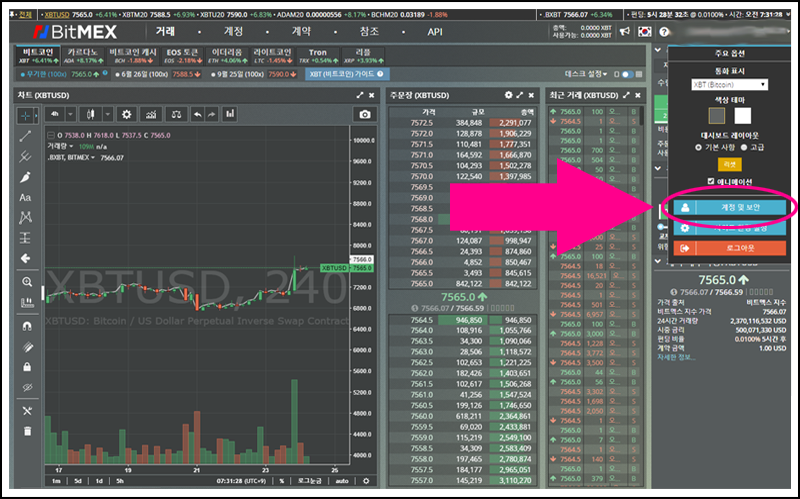Open the 자세한 정보 link
The height and width of the screenshot is (499, 800).
(676, 357)
